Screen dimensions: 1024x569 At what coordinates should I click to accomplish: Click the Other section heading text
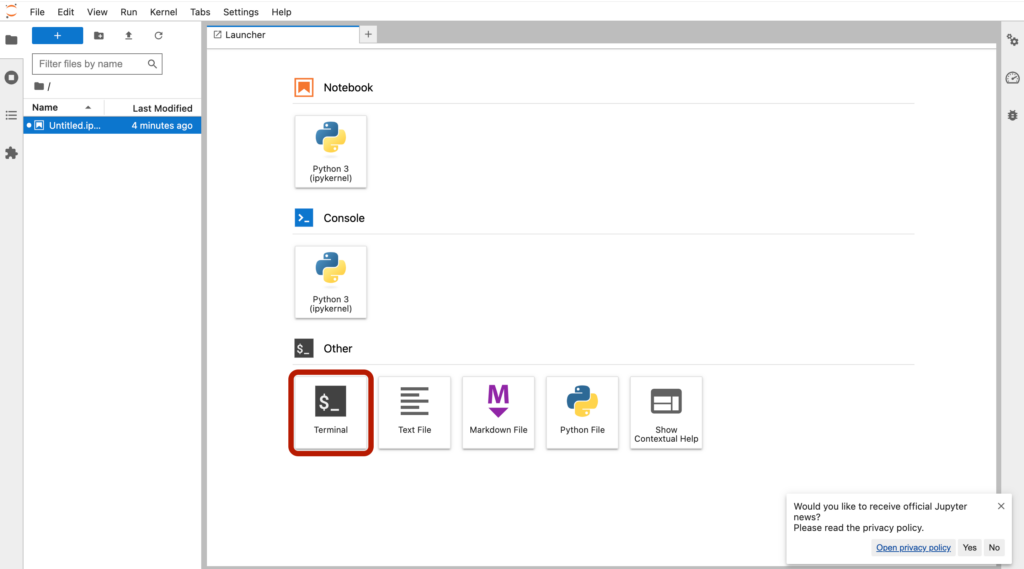point(338,349)
